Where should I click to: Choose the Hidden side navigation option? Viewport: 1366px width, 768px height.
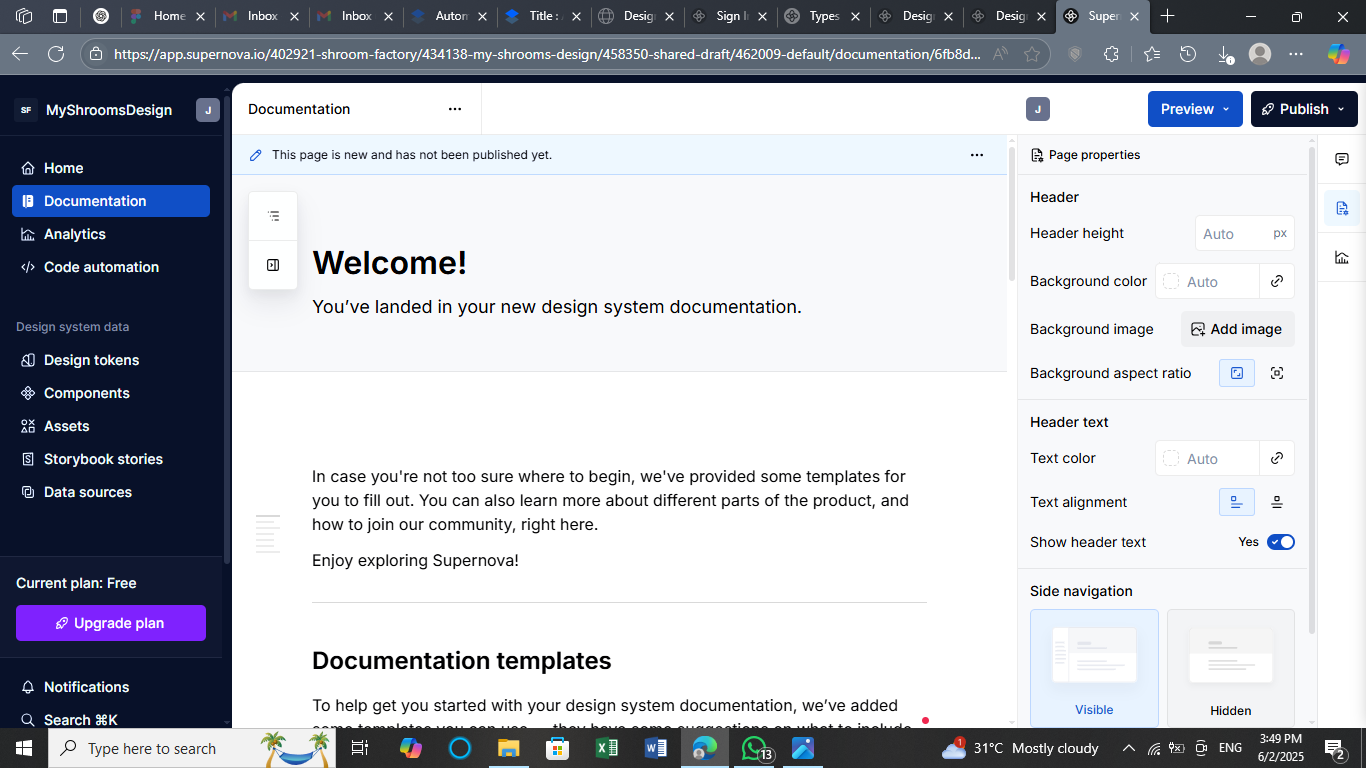coord(1230,660)
